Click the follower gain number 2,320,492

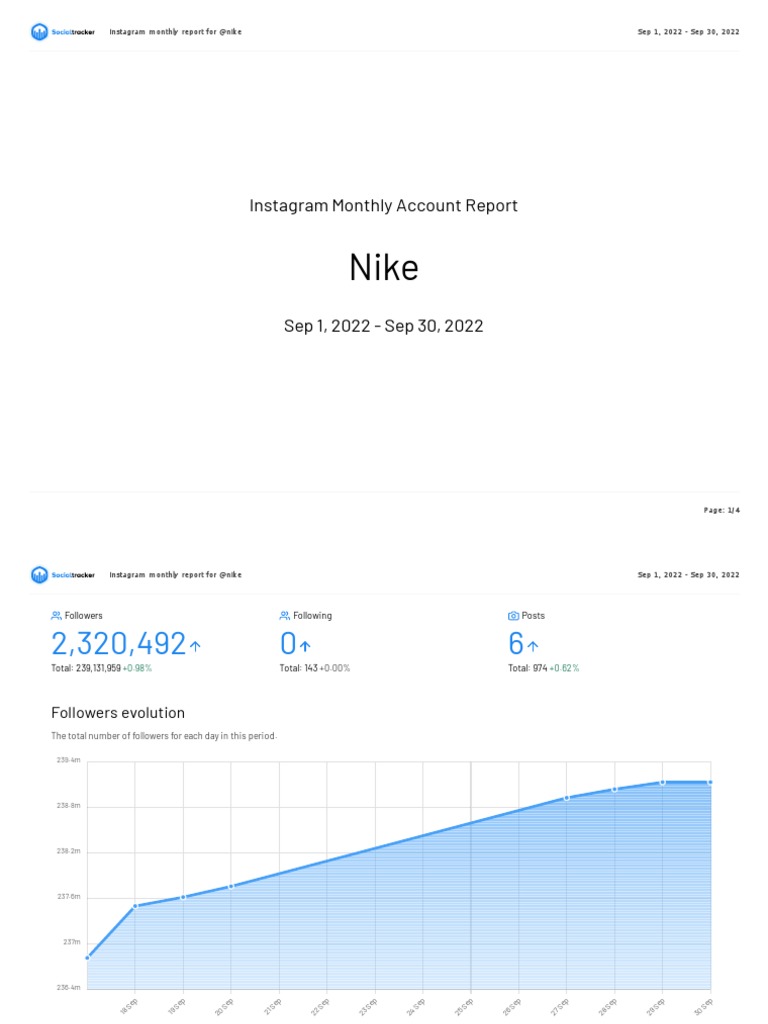click(118, 644)
